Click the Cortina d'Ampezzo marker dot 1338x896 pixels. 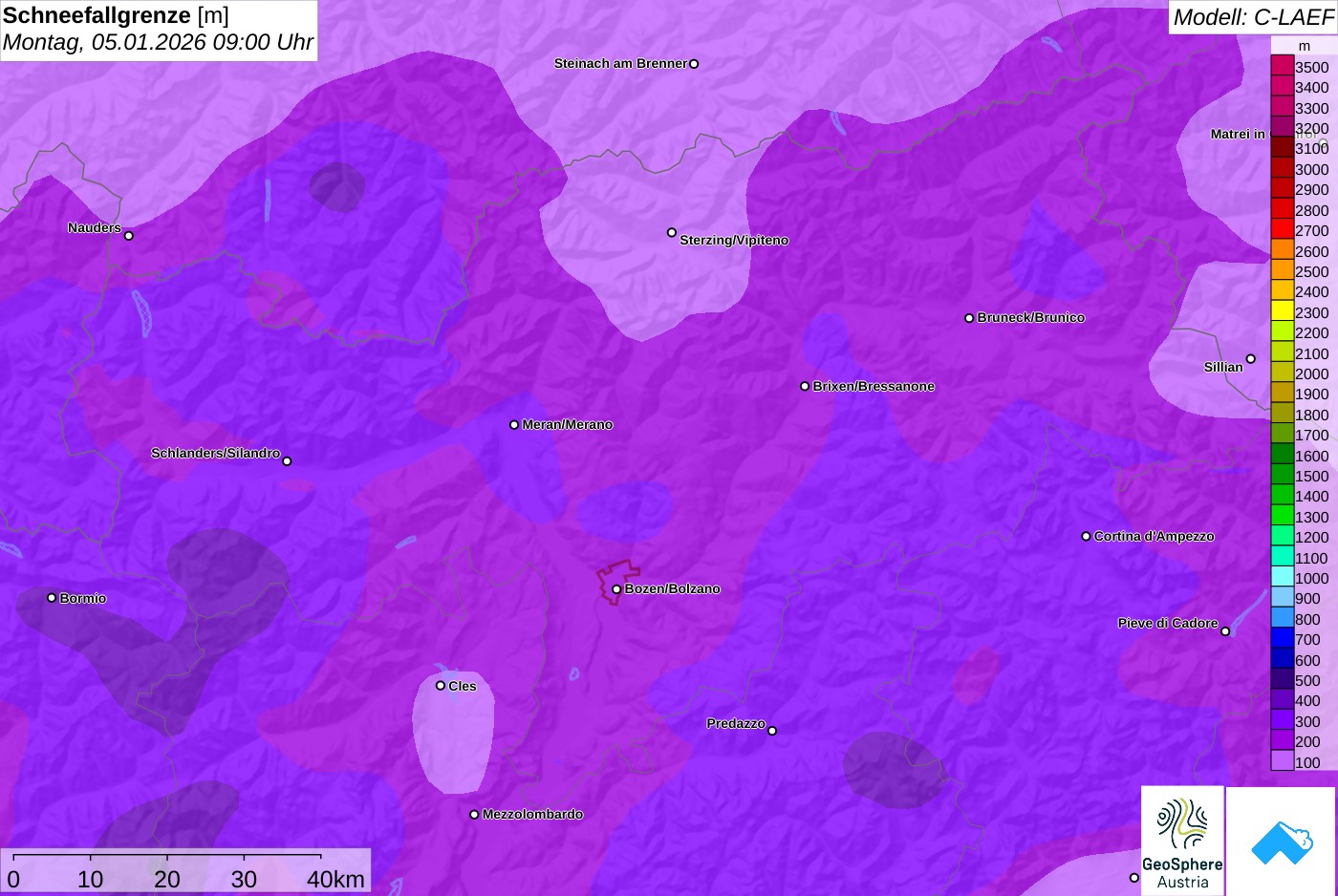coord(1086,536)
